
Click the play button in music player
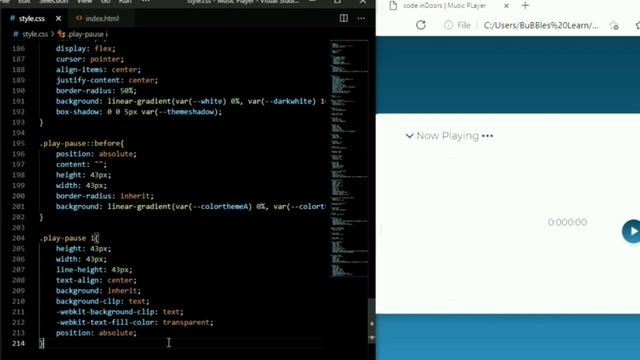click(x=631, y=231)
